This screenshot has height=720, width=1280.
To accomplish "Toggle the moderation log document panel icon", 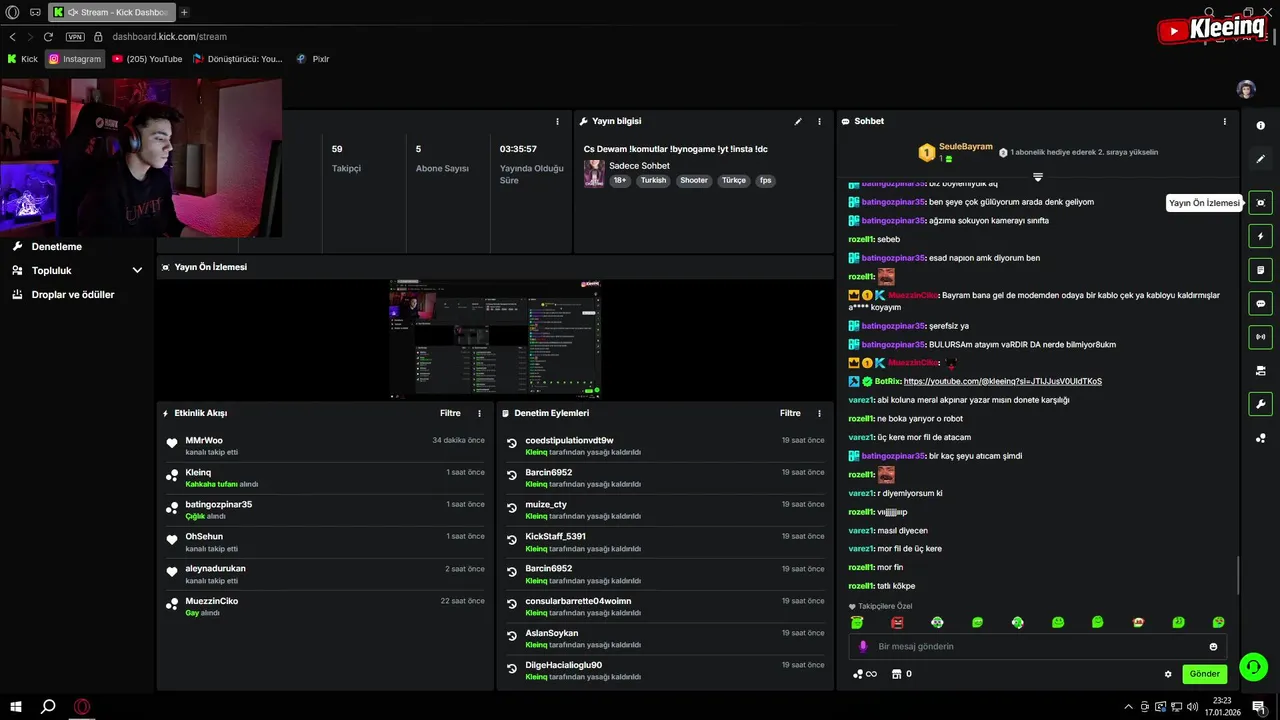I will pyautogui.click(x=1260, y=270).
